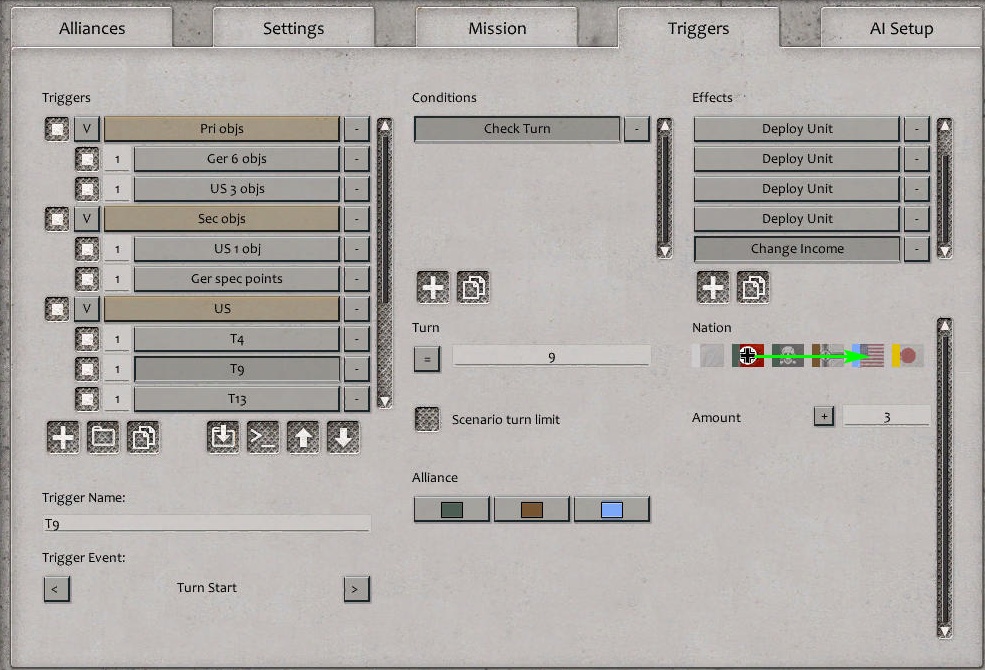Select the Check Turn condition
This screenshot has height=670, width=985.
(x=517, y=129)
